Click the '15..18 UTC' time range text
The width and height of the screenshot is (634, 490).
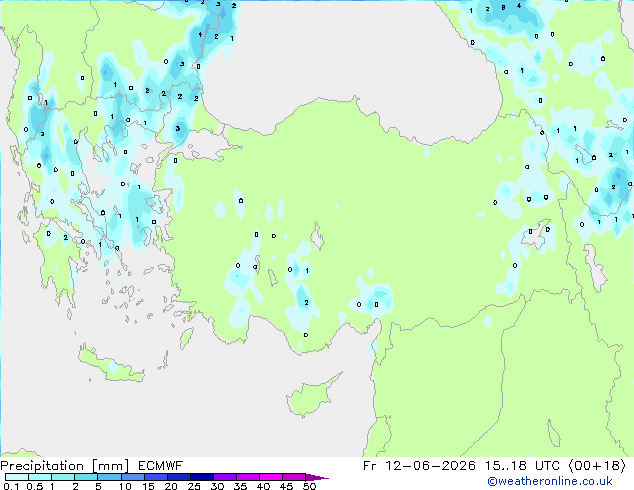pyautogui.click(x=523, y=466)
